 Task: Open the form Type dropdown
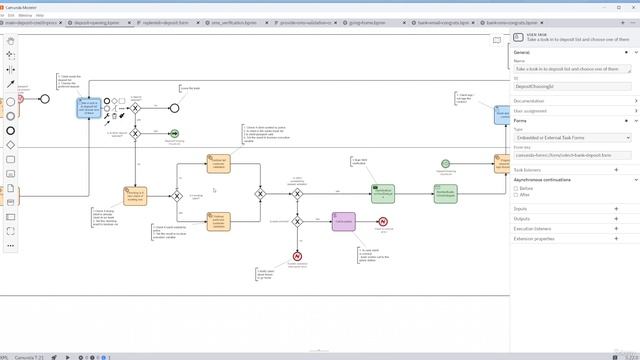click(x=572, y=138)
